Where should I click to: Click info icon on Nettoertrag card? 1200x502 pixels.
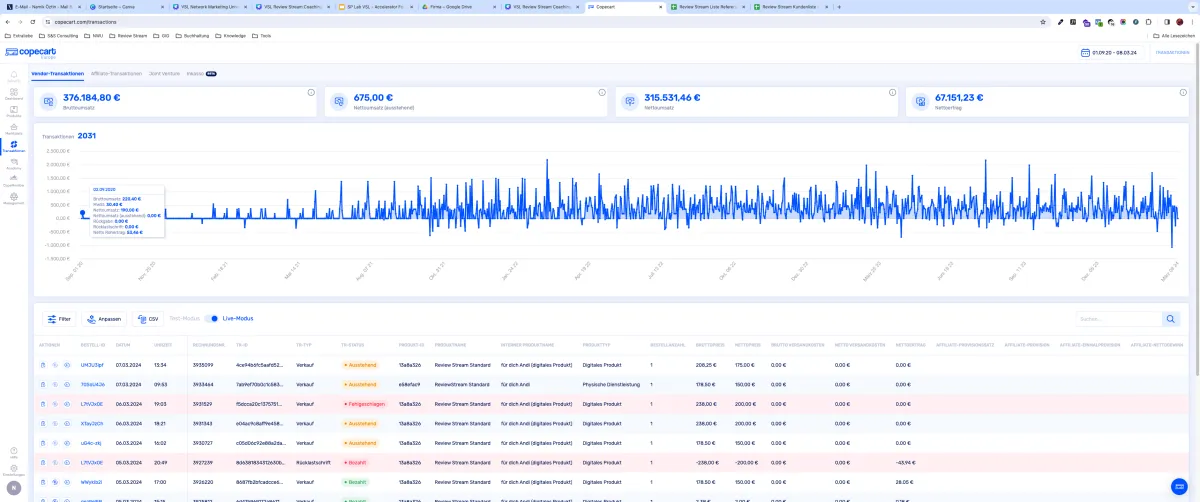(1183, 92)
